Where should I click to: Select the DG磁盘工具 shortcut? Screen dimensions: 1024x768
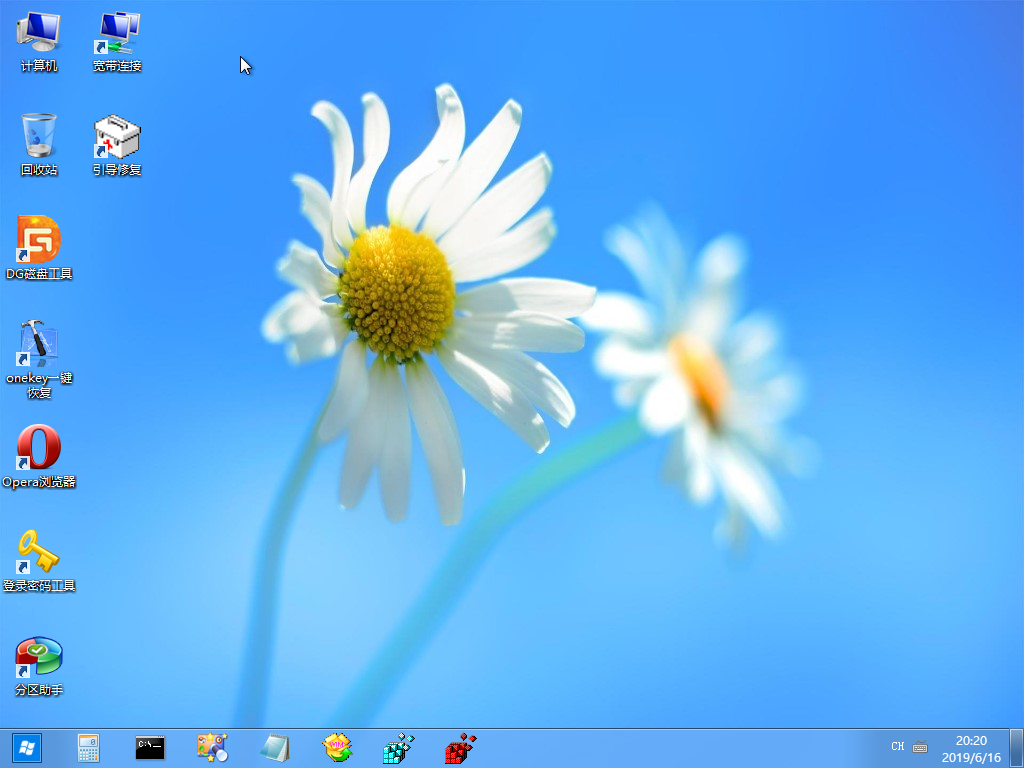tap(39, 248)
